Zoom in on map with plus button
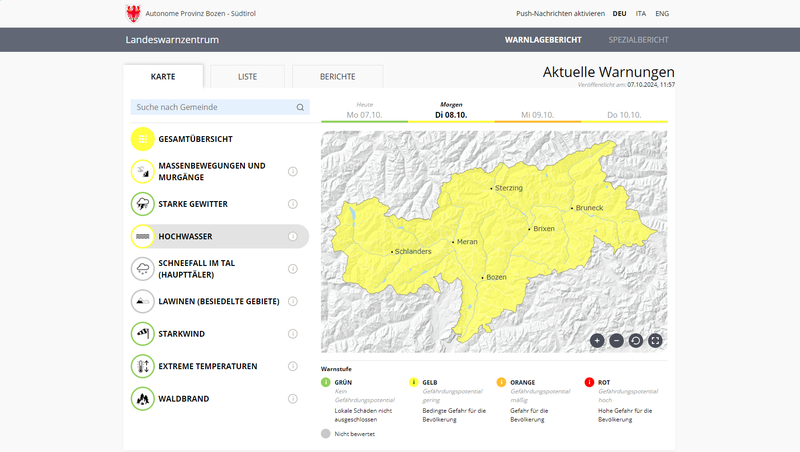The height and width of the screenshot is (452, 800). point(597,340)
